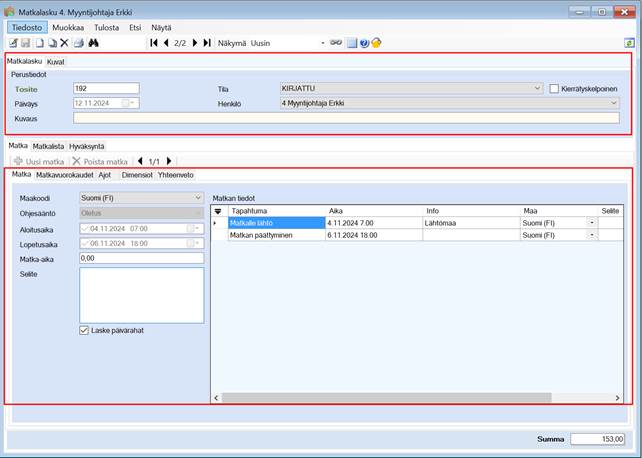Image resolution: width=642 pixels, height=458 pixels.
Task: Click the print icon in toolbar
Action: (78, 44)
